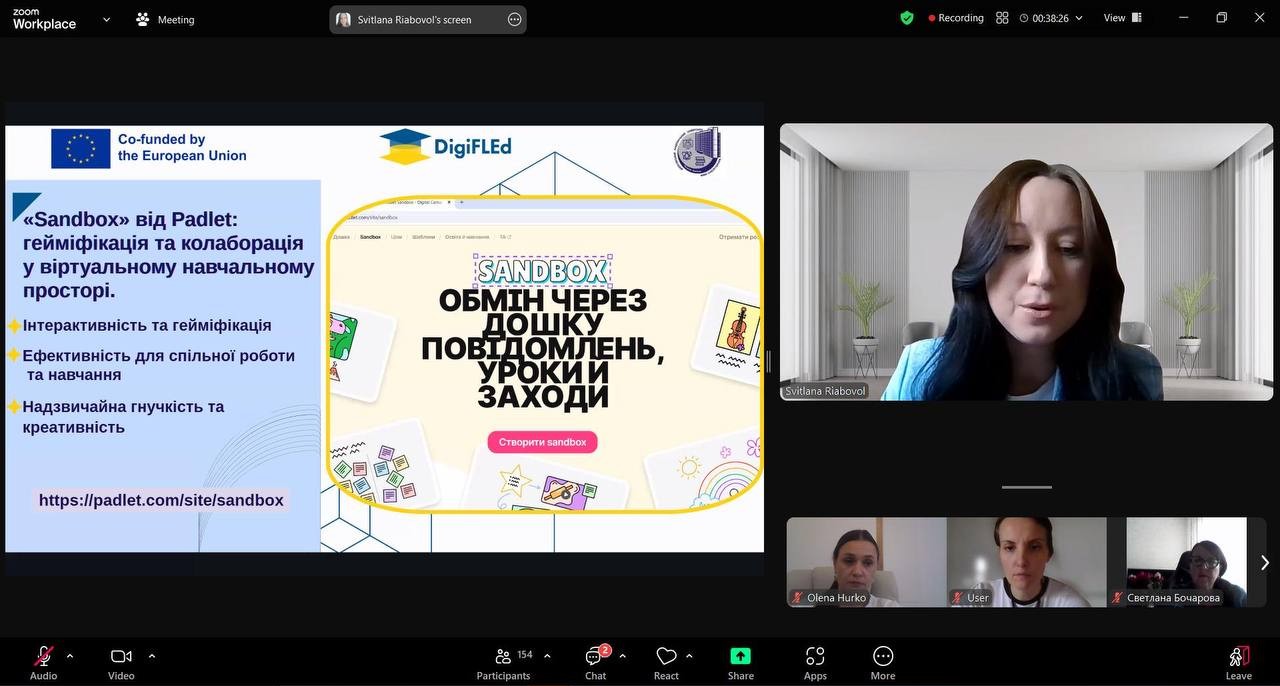Click the green Share screen button
The width and height of the screenshot is (1280, 686).
click(x=740, y=662)
